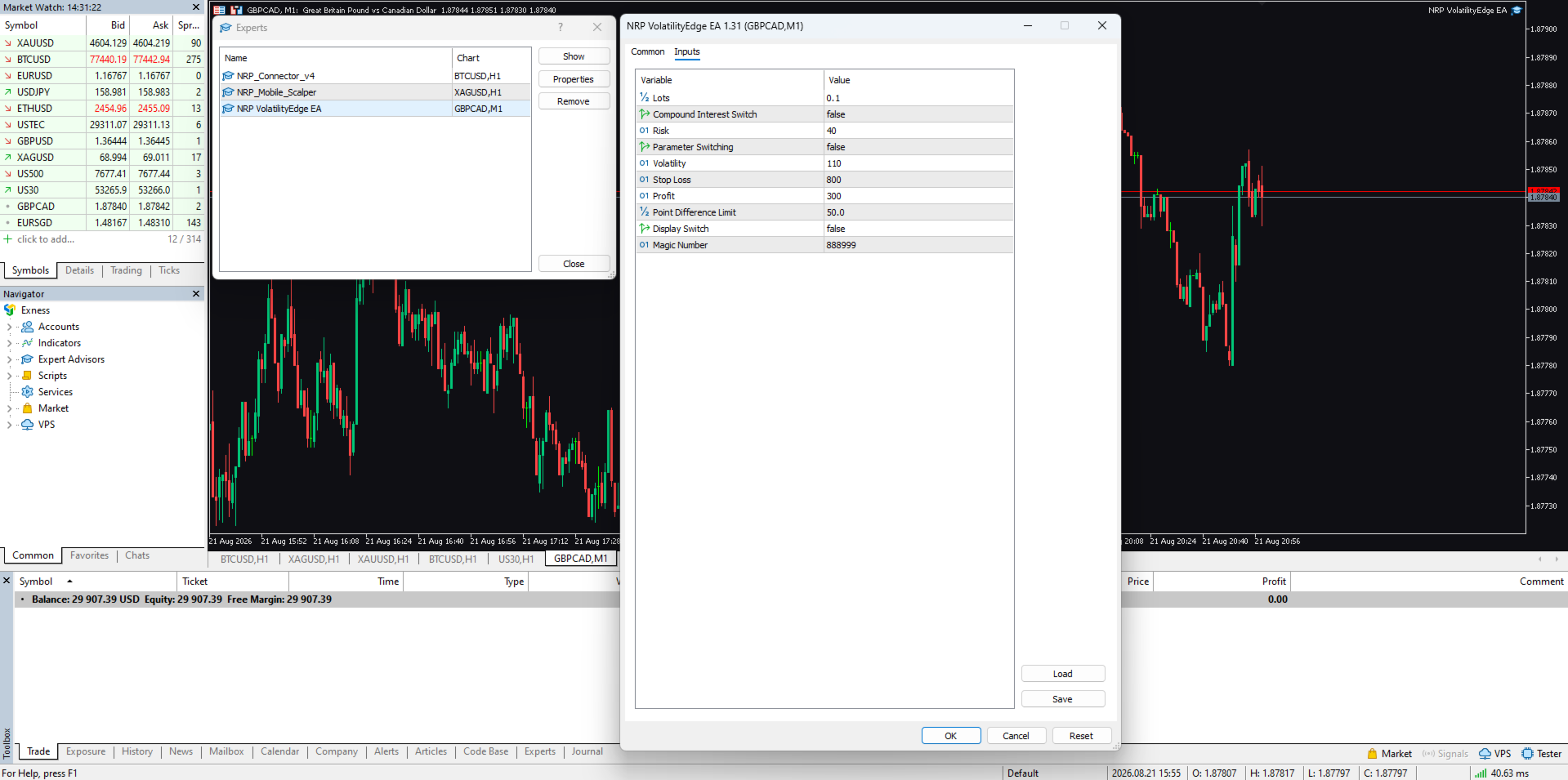
Task: Switch to the XAUUSD,H1 chart tab
Action: 383,559
